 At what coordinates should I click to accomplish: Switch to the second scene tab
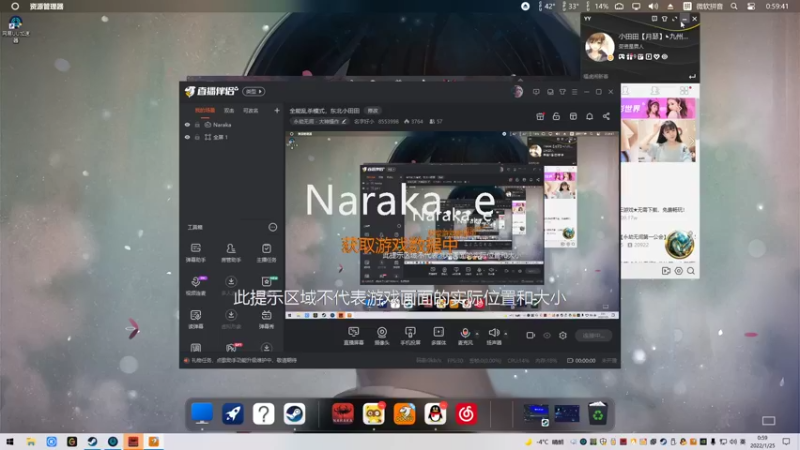click(229, 111)
